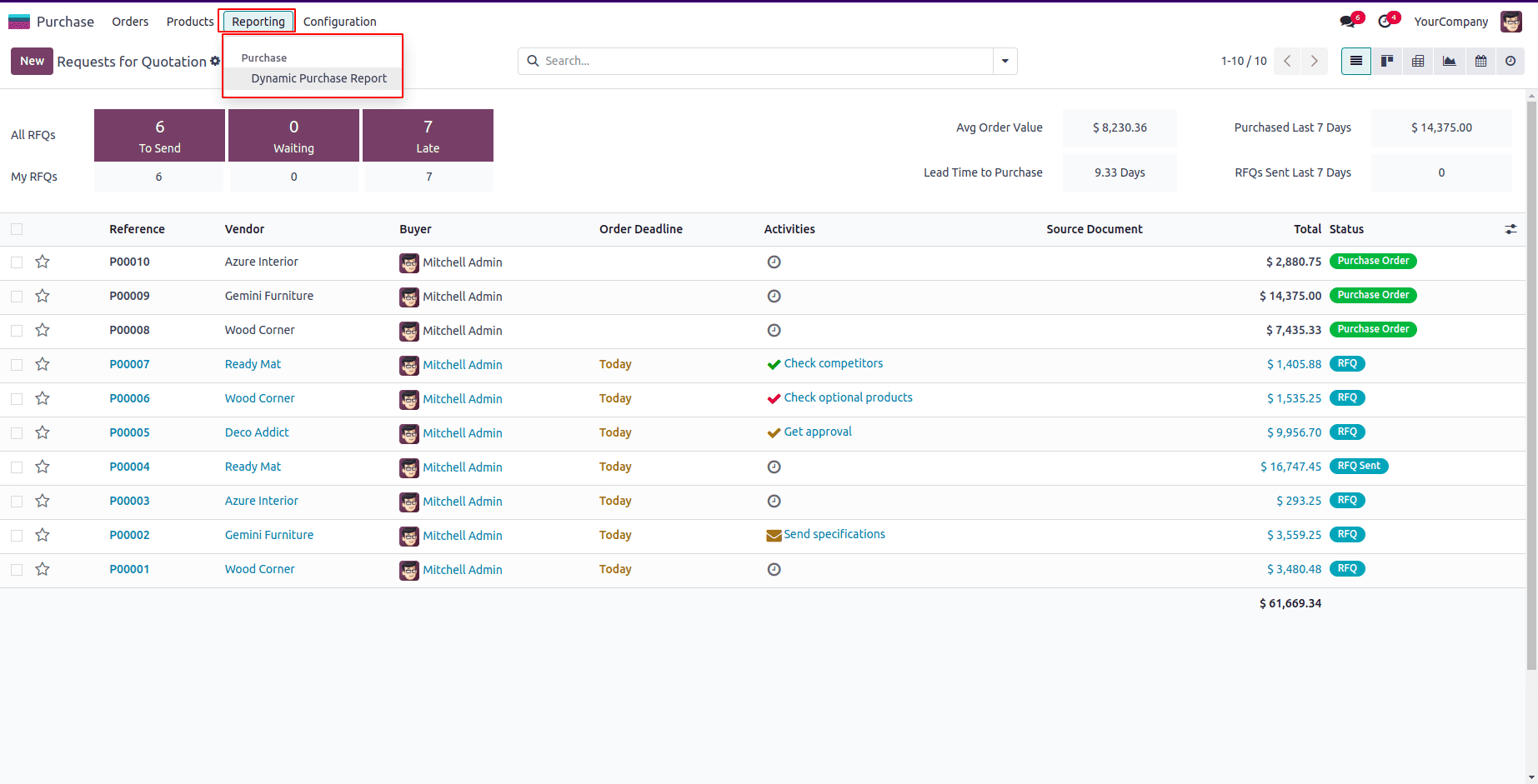Filter by Waiting RFQs card
Image resolution: width=1538 pixels, height=784 pixels.
pos(293,135)
